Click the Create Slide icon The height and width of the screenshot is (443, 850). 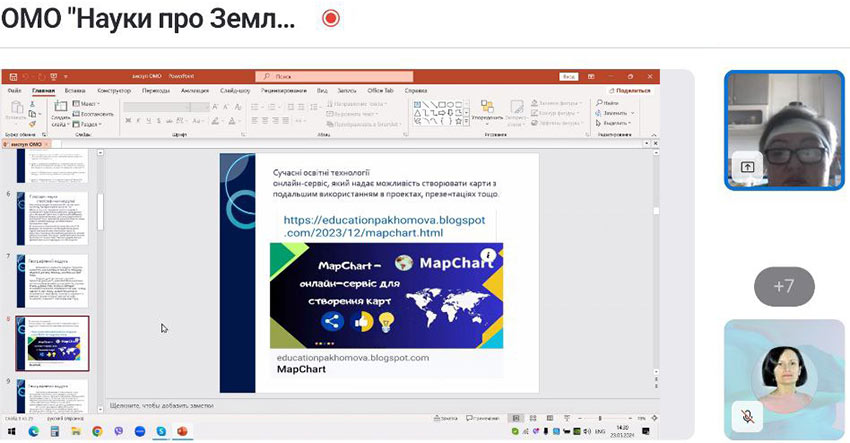click(60, 106)
